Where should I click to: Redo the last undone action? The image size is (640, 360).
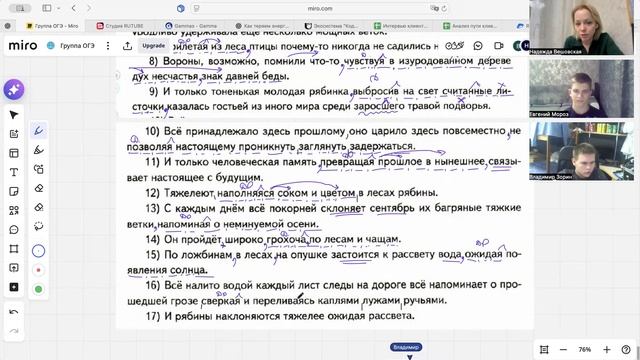13,331
